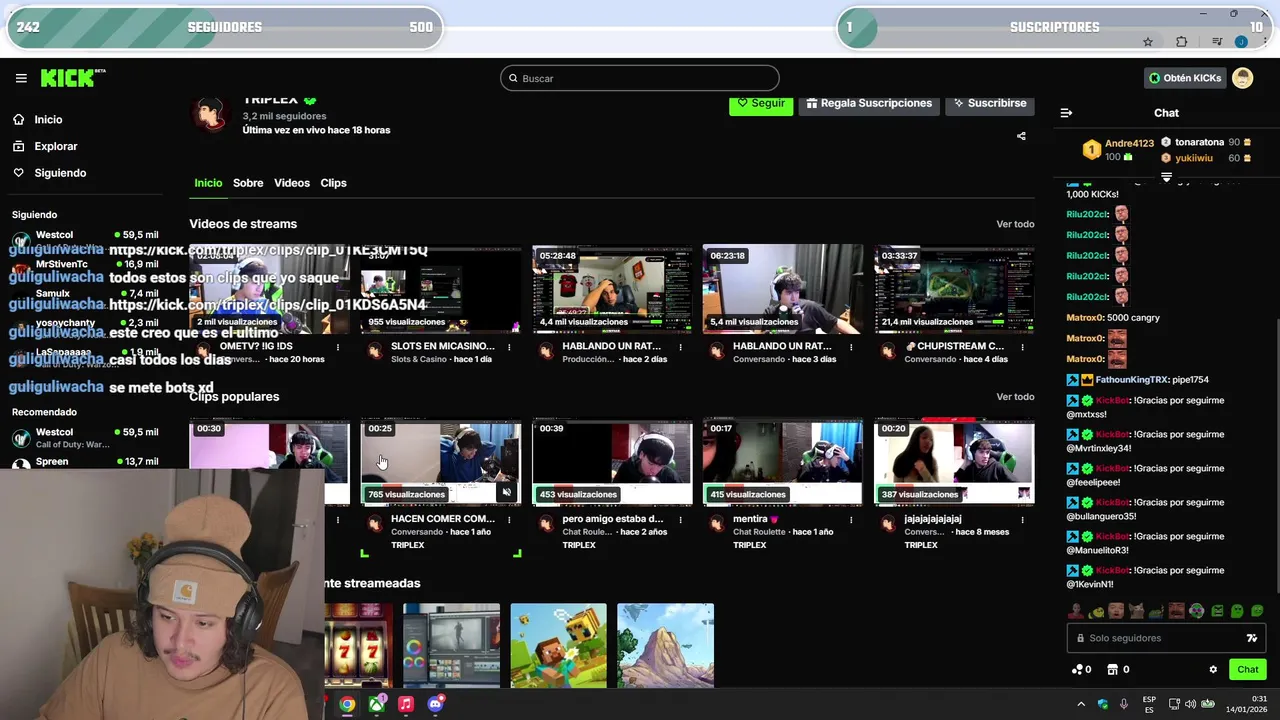1280x720 pixels.
Task: Open chat settings gear icon
Action: click(x=1213, y=670)
